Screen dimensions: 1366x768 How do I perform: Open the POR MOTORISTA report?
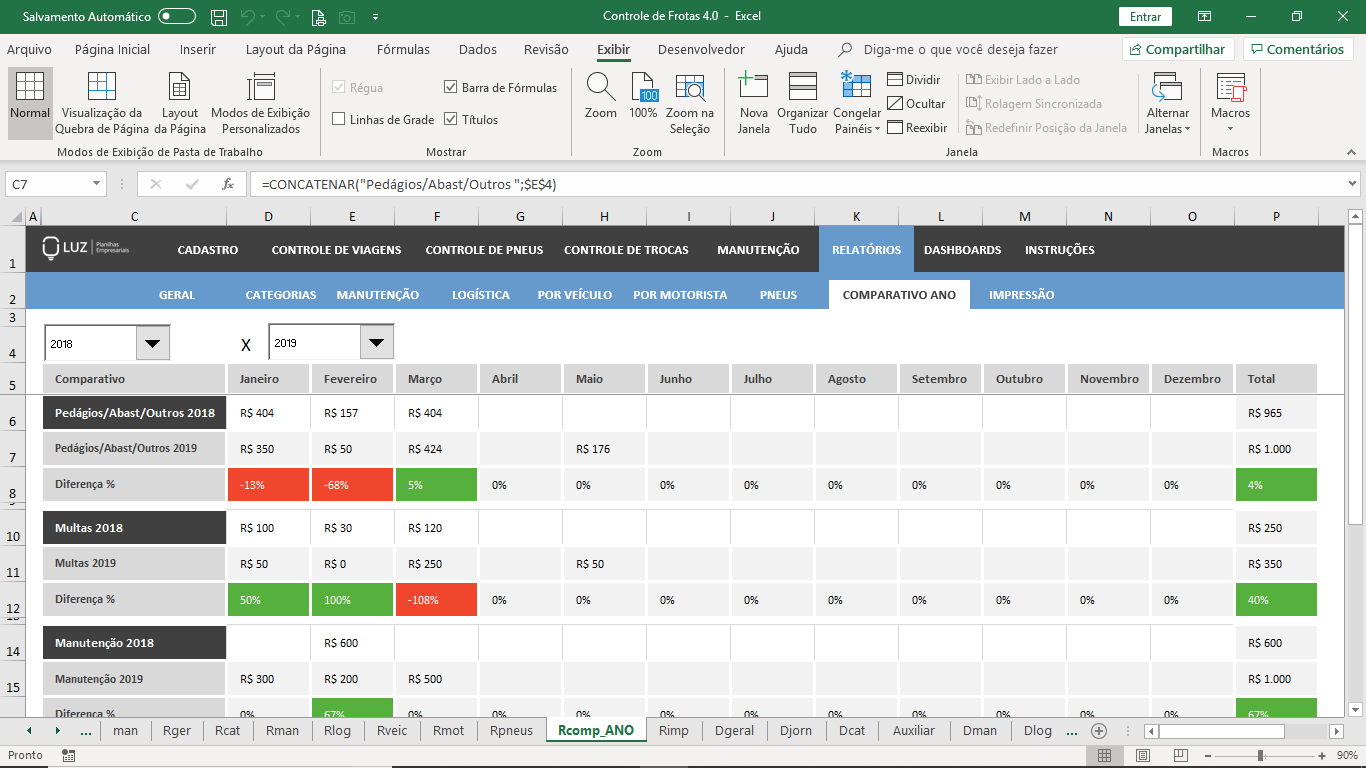pos(680,295)
